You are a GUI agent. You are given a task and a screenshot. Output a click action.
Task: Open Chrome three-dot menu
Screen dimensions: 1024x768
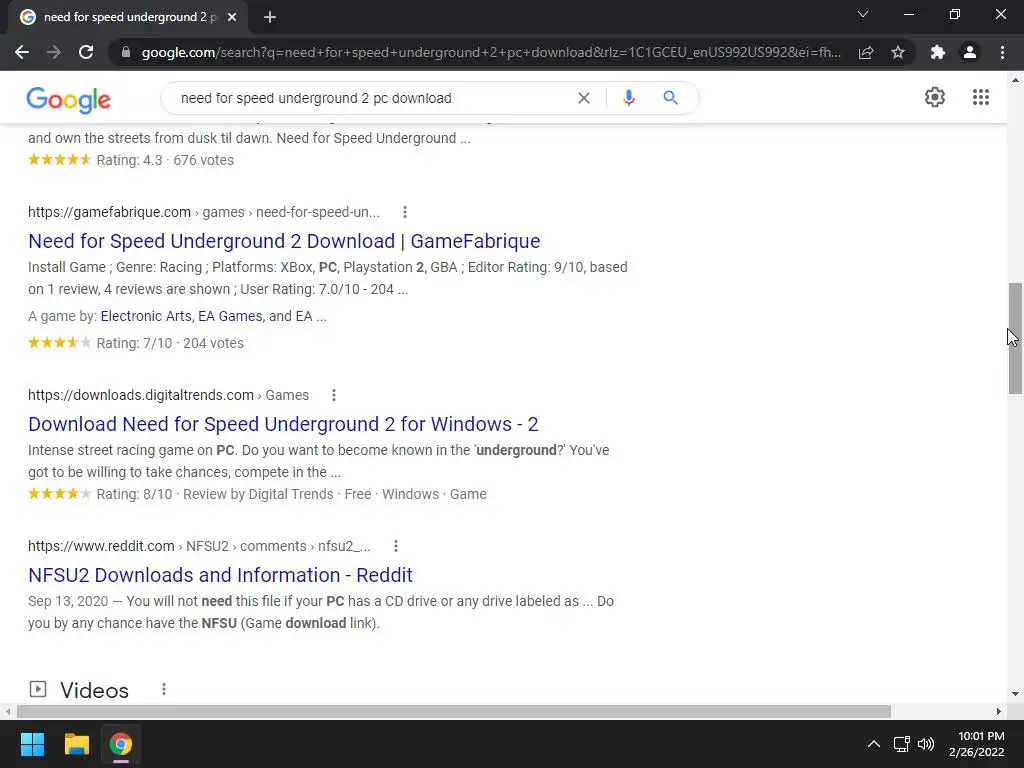coord(1002,52)
